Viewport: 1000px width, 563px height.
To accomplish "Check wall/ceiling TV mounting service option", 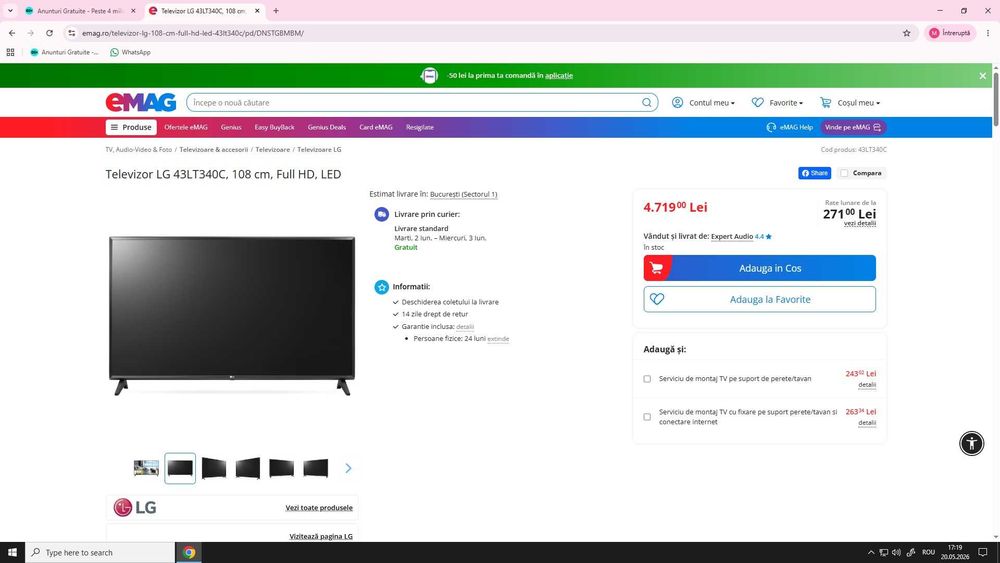I will [647, 379].
